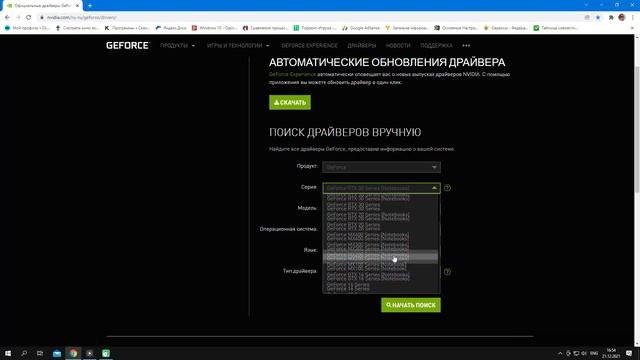Open the Windows 10 bookmark
Image resolution: width=640 pixels, height=360 pixels.
[x=214, y=28]
